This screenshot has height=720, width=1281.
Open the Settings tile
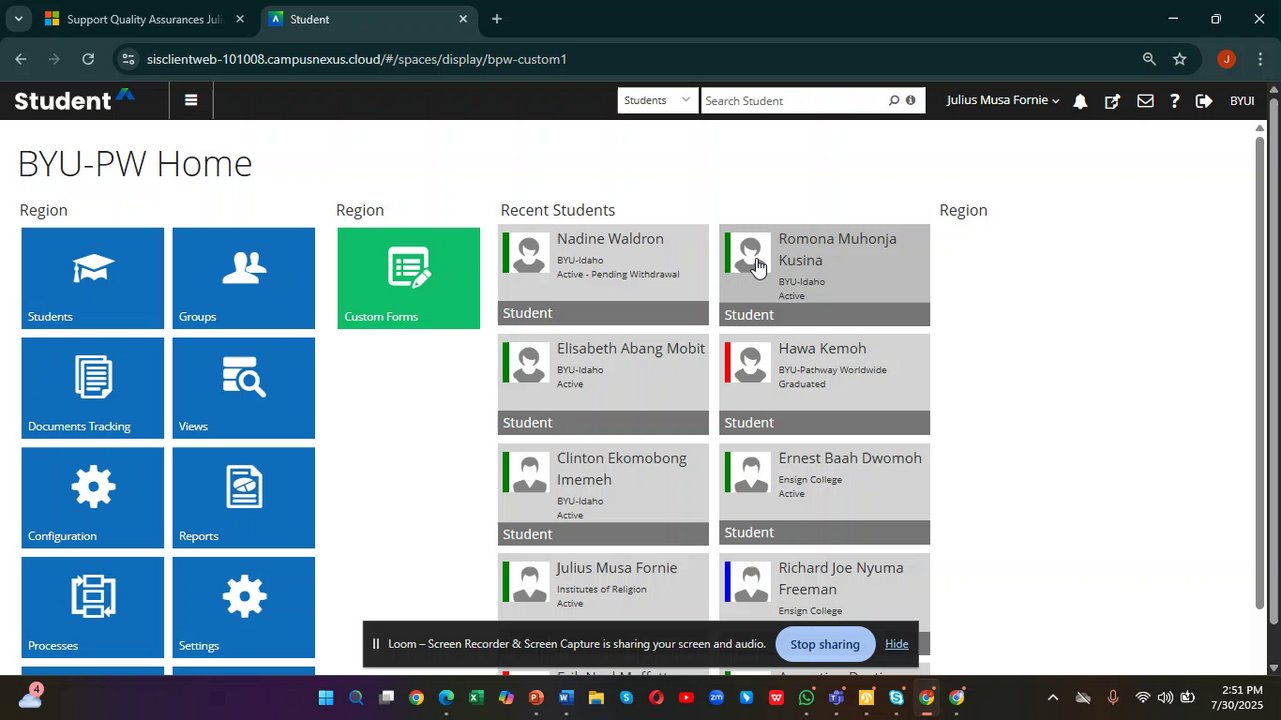[243, 607]
